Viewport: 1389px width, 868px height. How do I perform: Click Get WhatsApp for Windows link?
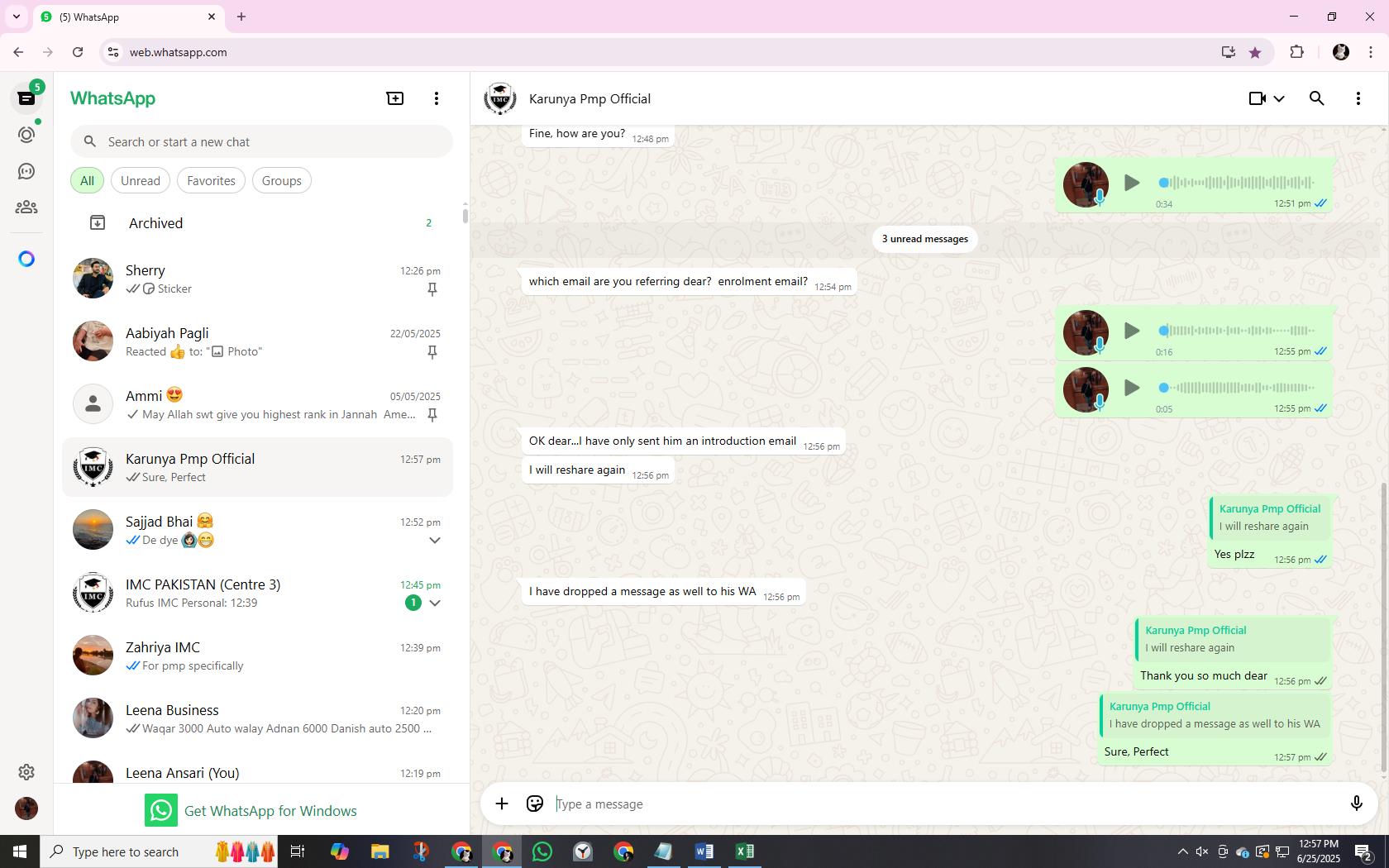pyautogui.click(x=251, y=811)
